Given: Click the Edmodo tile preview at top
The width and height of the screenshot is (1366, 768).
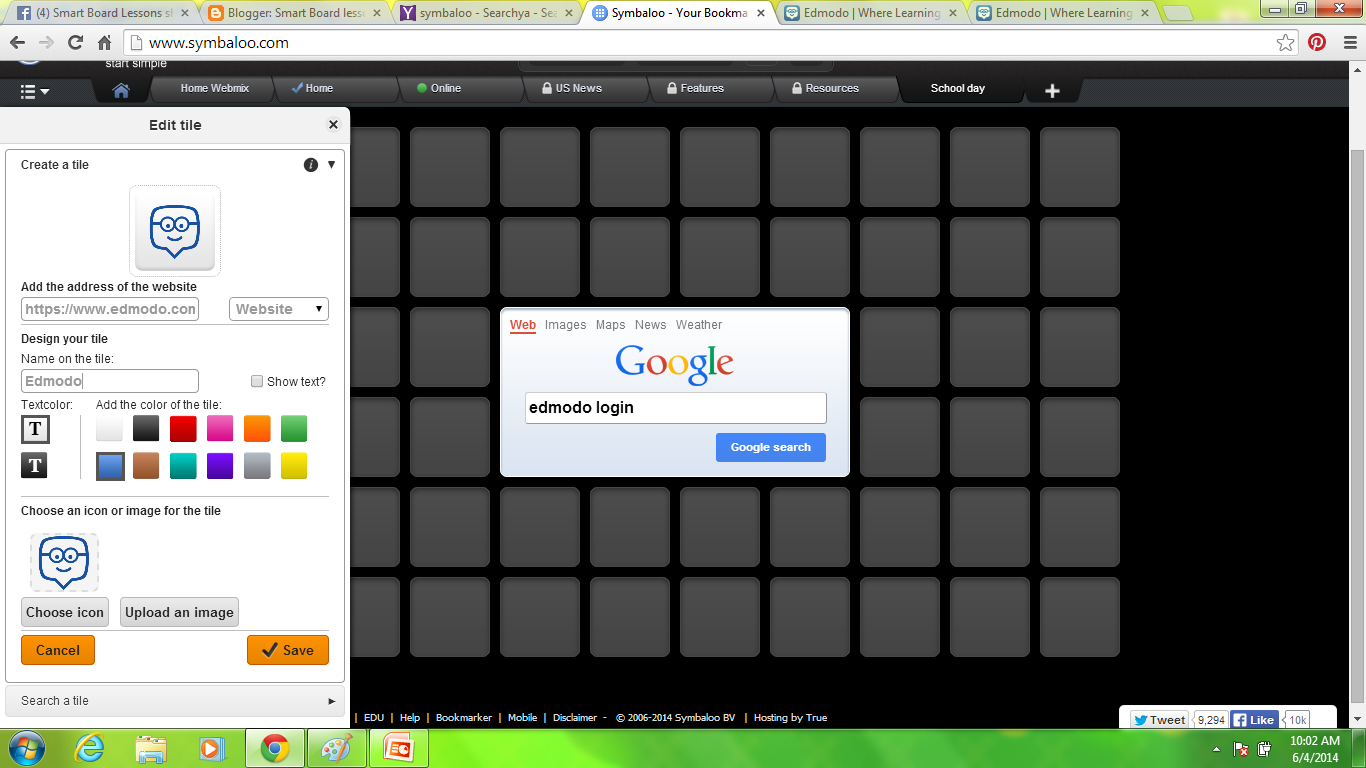Looking at the screenshot, I should (x=175, y=231).
